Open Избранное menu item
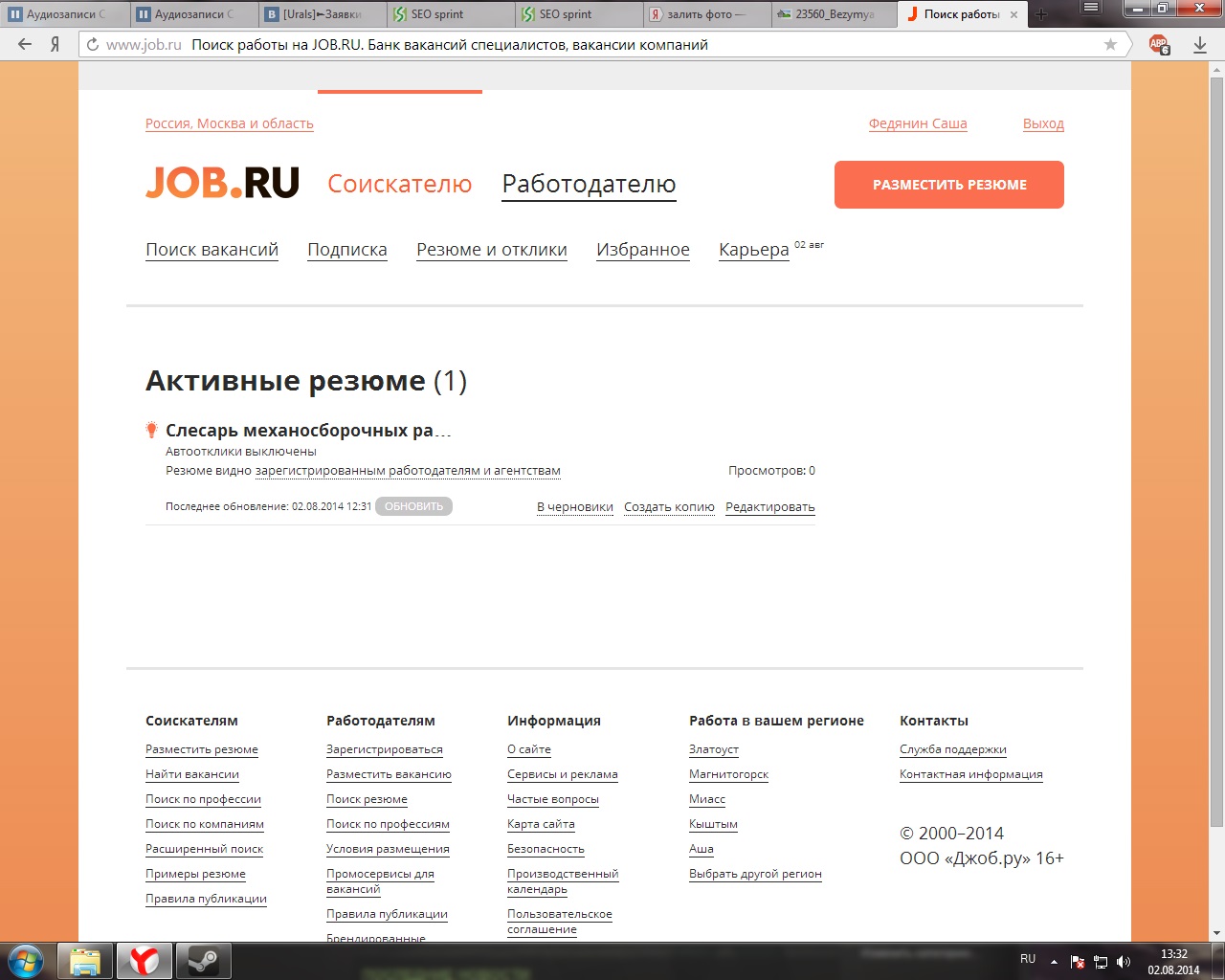The height and width of the screenshot is (980, 1225). (643, 250)
